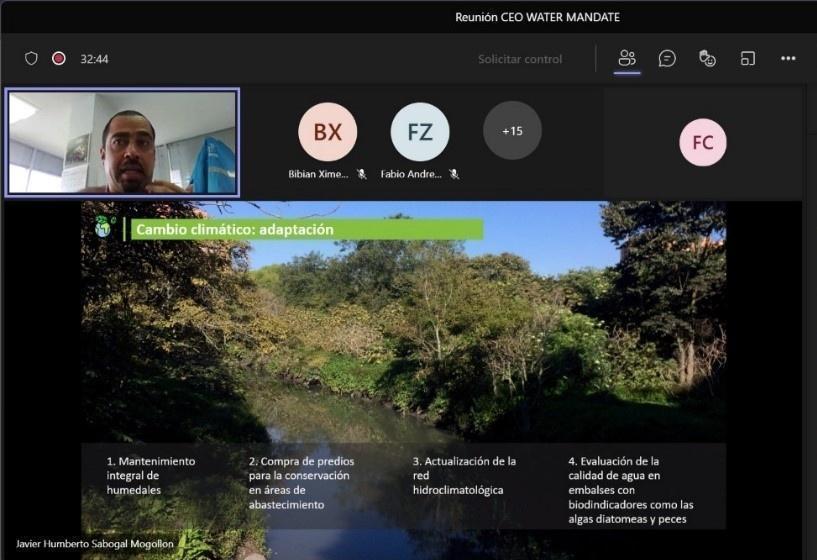
Task: Click the presenter's video thumbnail
Action: click(x=122, y=142)
